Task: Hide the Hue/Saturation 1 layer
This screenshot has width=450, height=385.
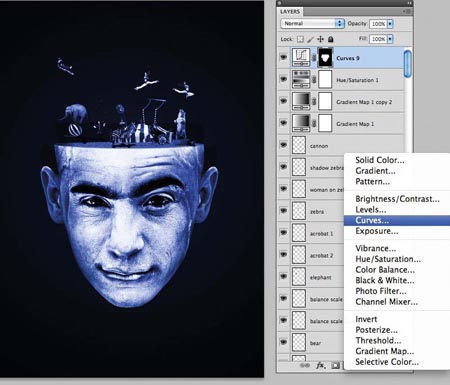Action: point(283,79)
